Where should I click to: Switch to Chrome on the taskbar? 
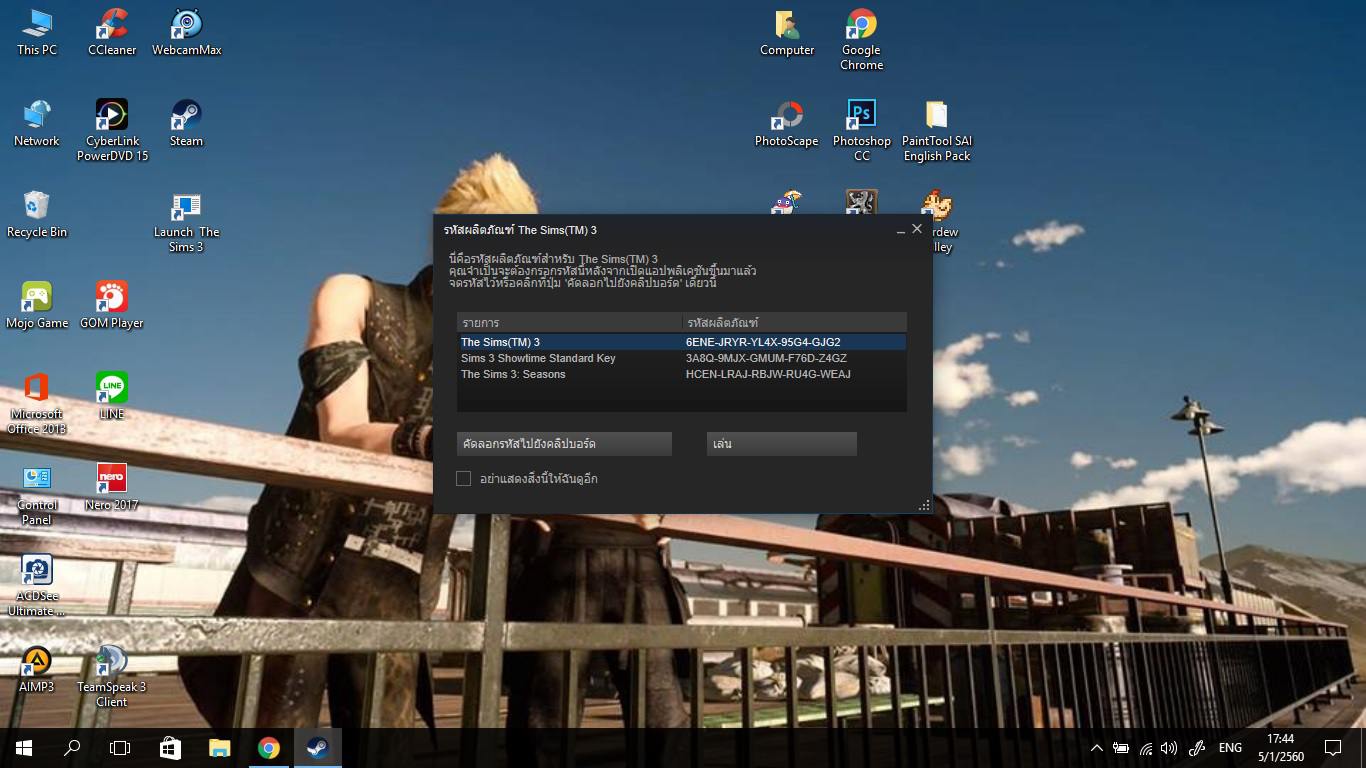pos(268,748)
